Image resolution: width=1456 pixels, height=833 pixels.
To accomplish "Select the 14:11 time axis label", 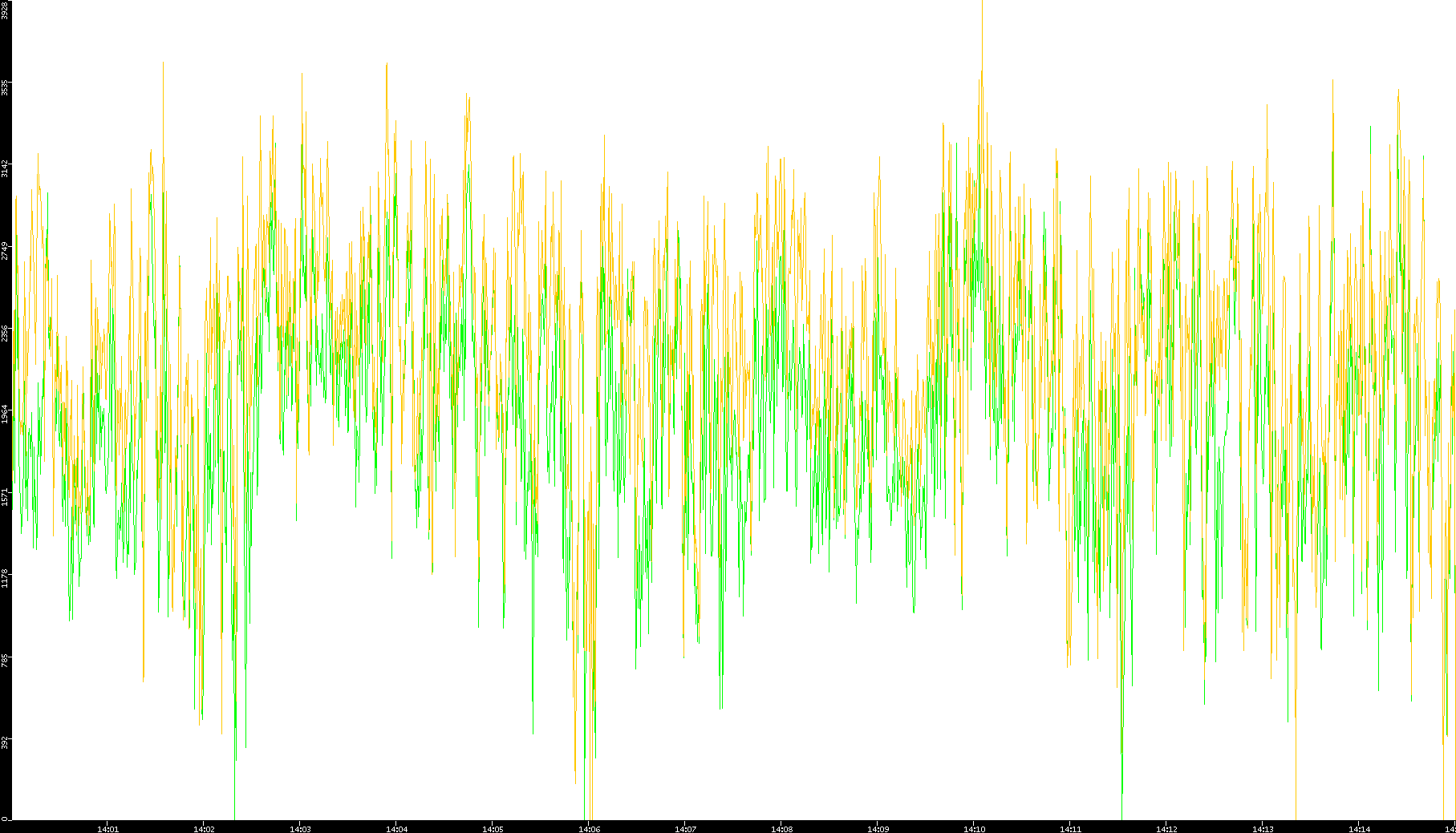I will click(1070, 829).
